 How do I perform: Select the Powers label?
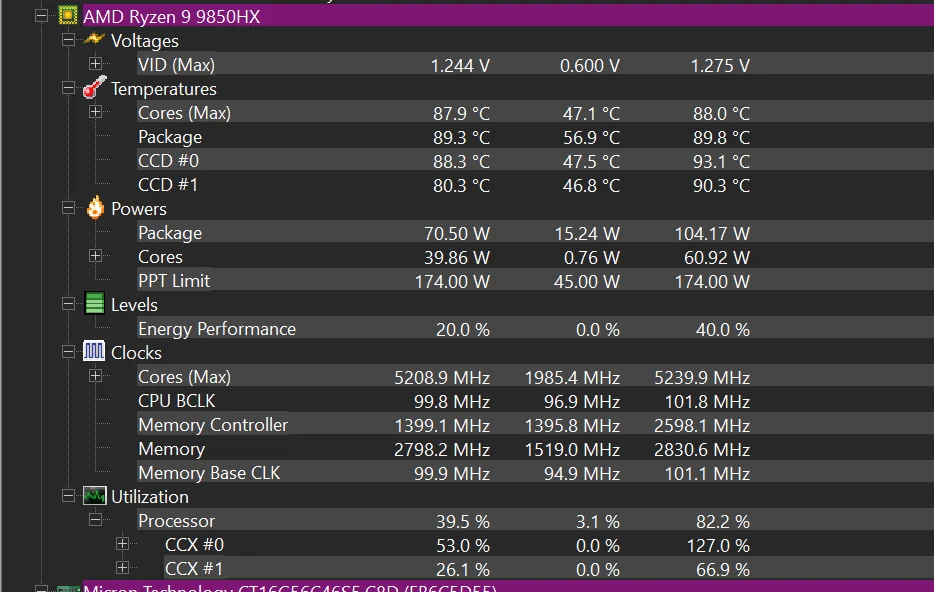tap(139, 209)
